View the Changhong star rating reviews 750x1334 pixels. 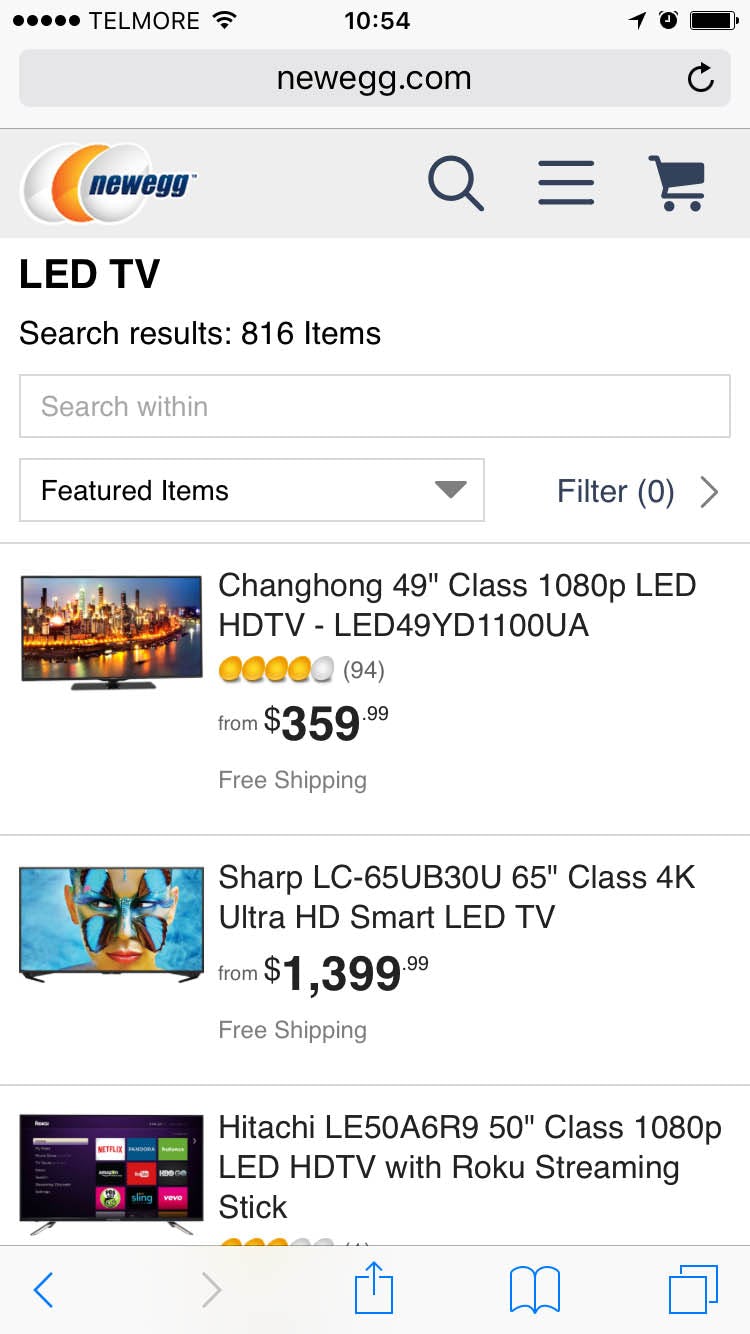[x=300, y=669]
